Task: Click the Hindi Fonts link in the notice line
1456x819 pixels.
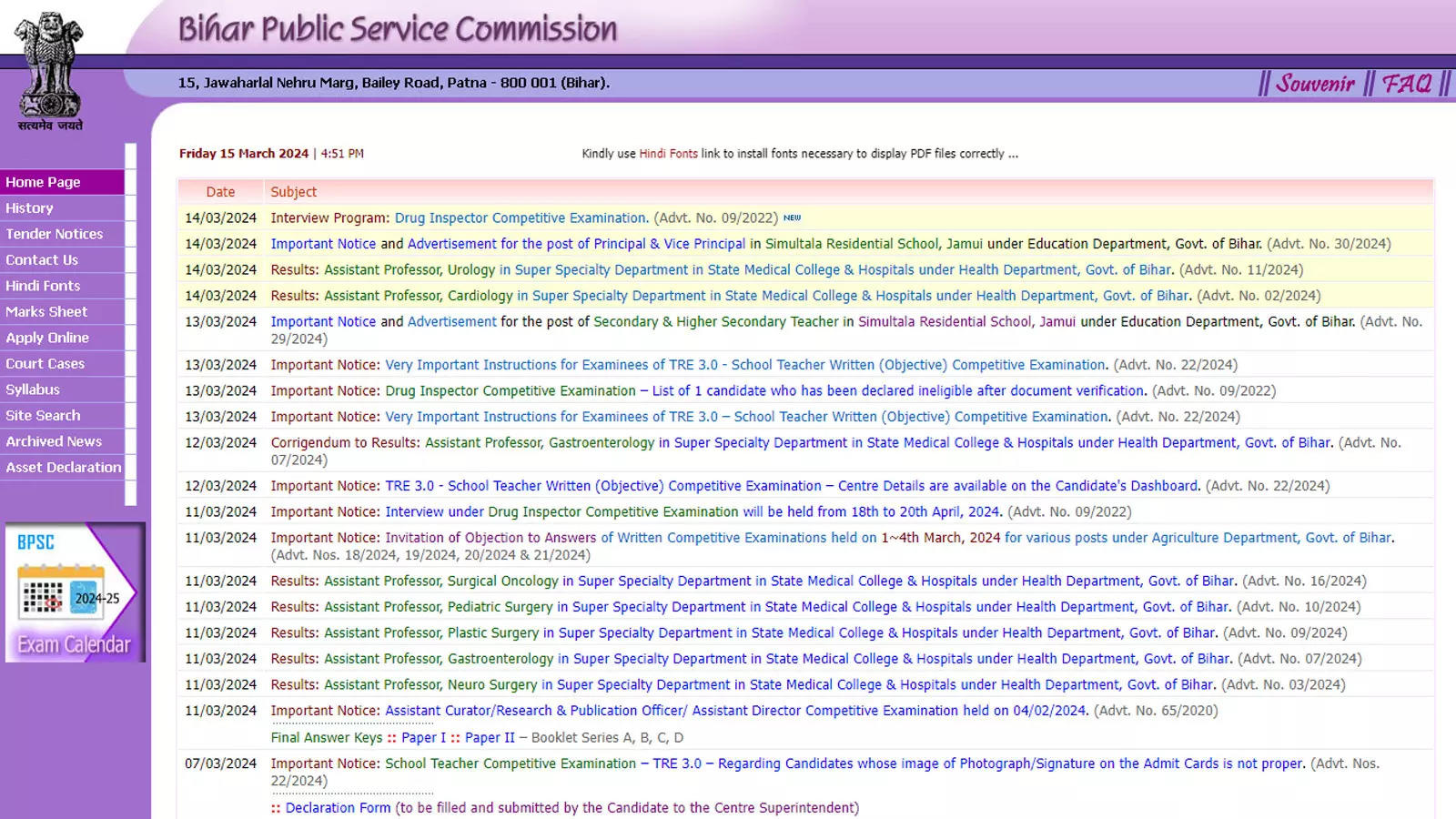Action: click(668, 154)
